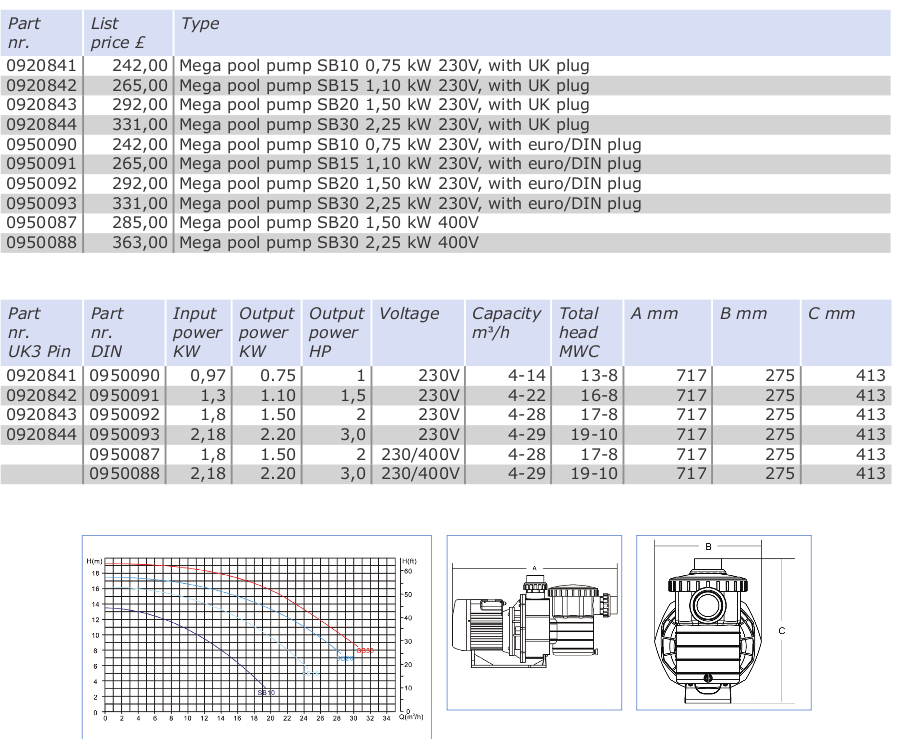Viewport: 898px width, 739px height.
Task: Click the SB10 curve label on chart
Action: pyautogui.click(x=266, y=693)
